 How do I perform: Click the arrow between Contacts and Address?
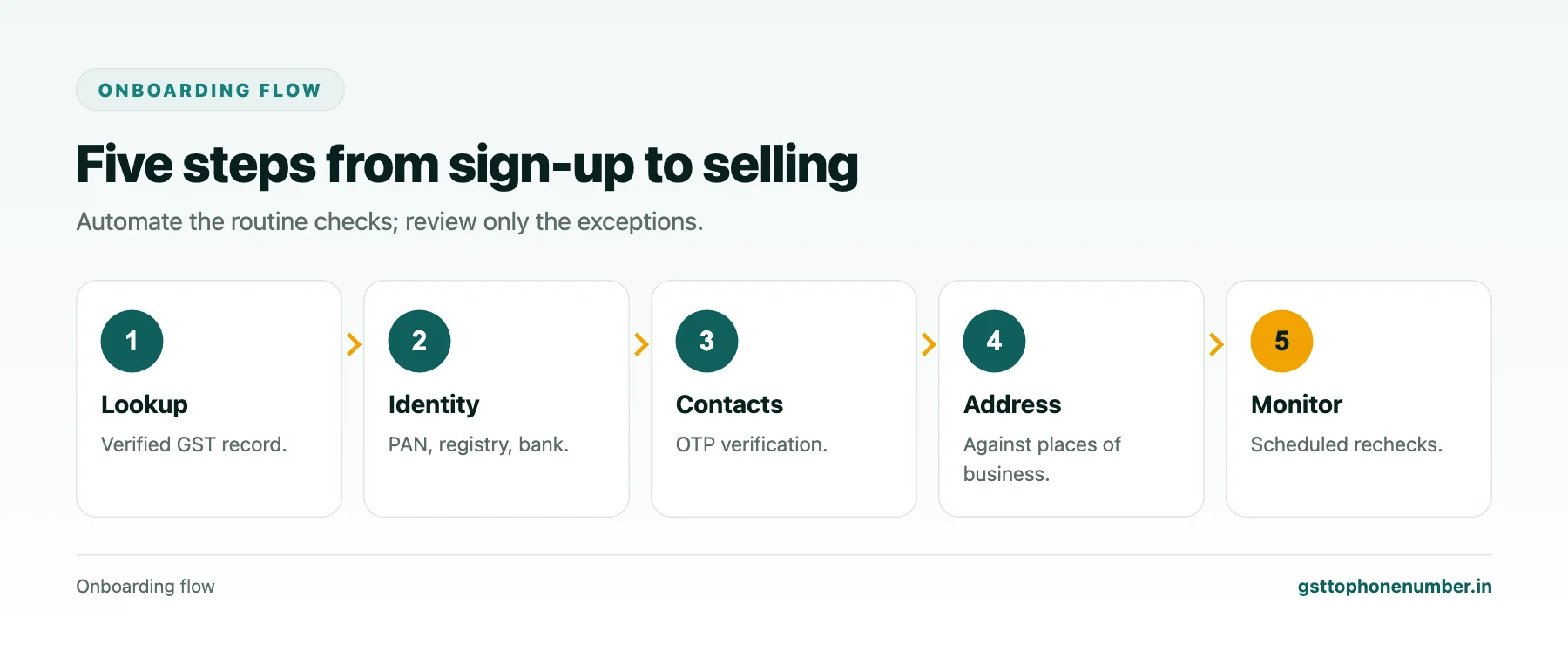[929, 344]
